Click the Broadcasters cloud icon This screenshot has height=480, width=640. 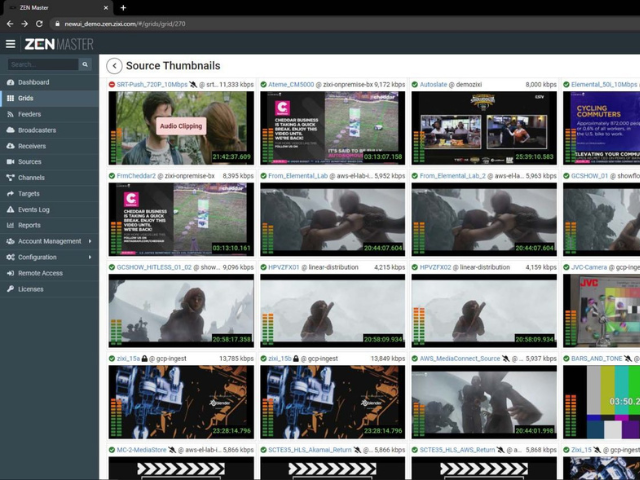click(x=11, y=130)
